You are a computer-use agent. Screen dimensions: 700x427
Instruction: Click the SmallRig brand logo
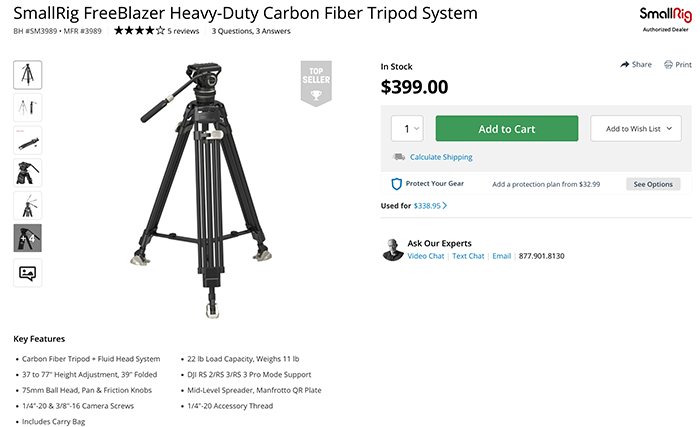coord(665,20)
